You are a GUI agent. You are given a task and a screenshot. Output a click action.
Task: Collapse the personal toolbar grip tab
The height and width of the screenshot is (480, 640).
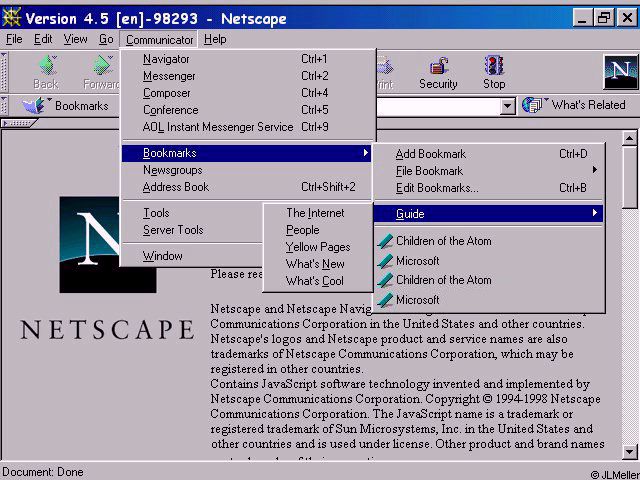[x=20, y=123]
